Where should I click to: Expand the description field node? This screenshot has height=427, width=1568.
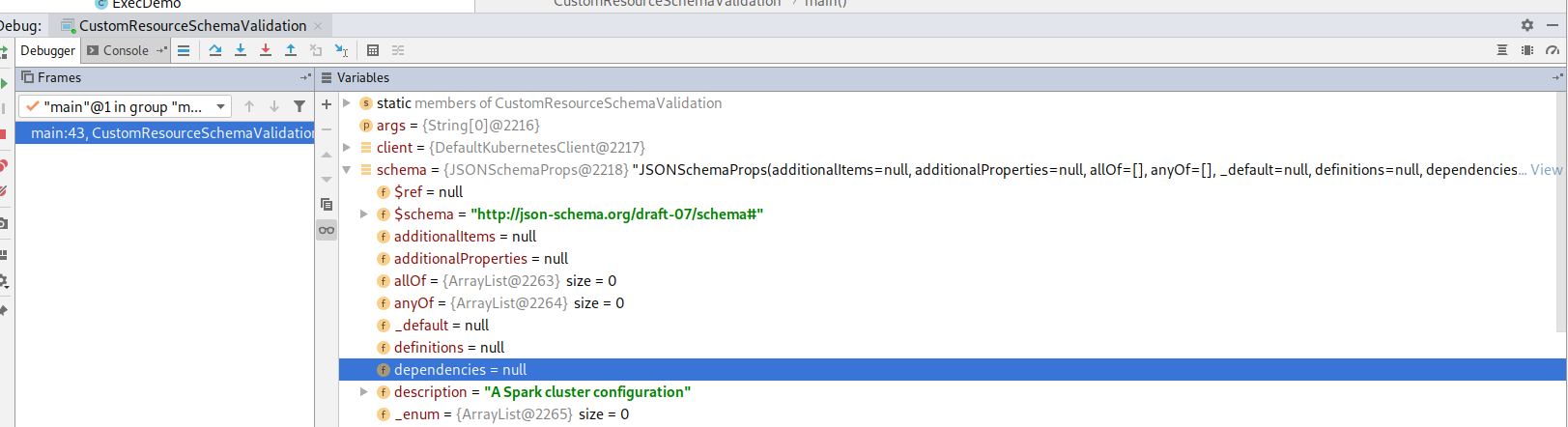point(364,392)
